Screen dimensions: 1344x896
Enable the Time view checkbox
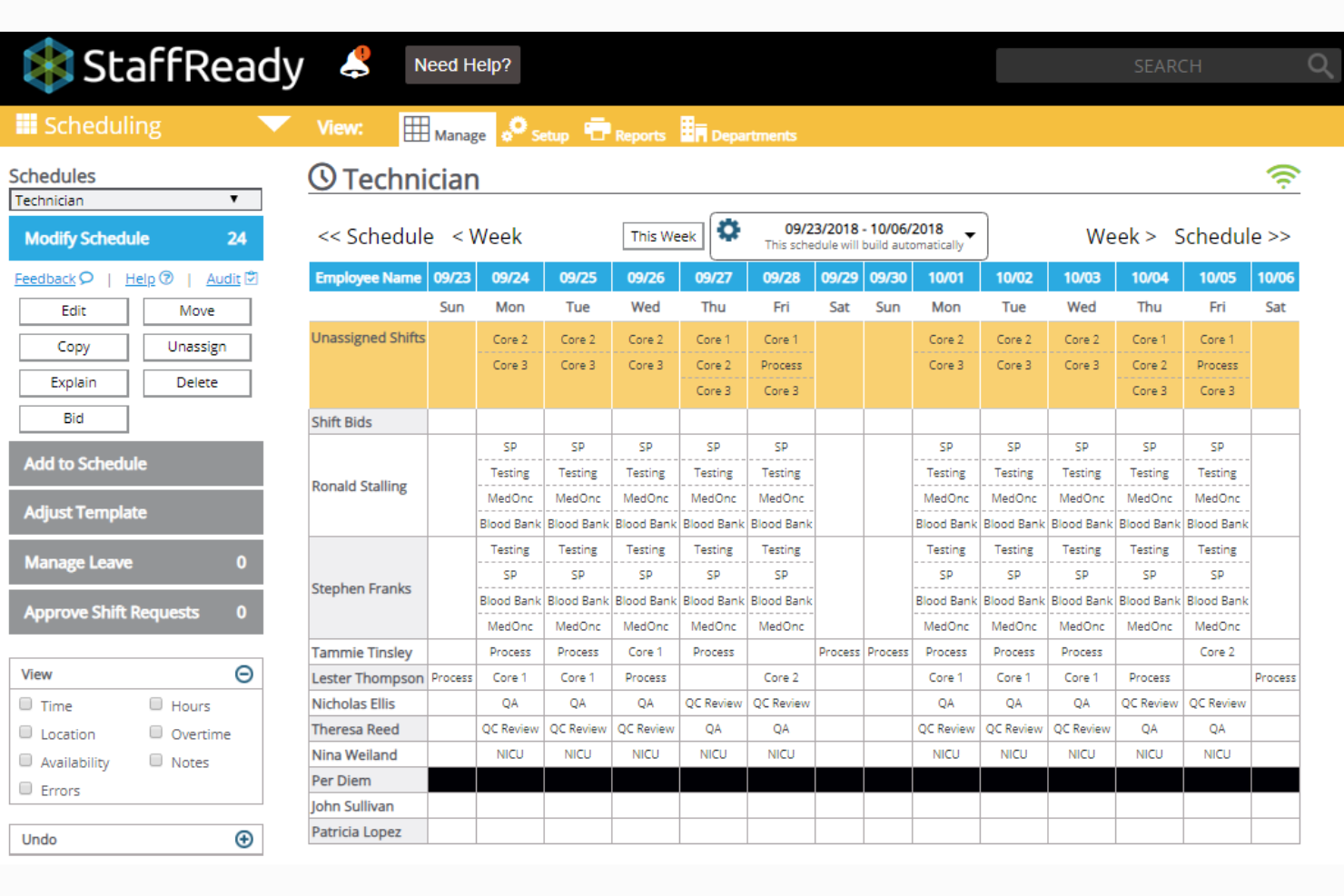26,704
